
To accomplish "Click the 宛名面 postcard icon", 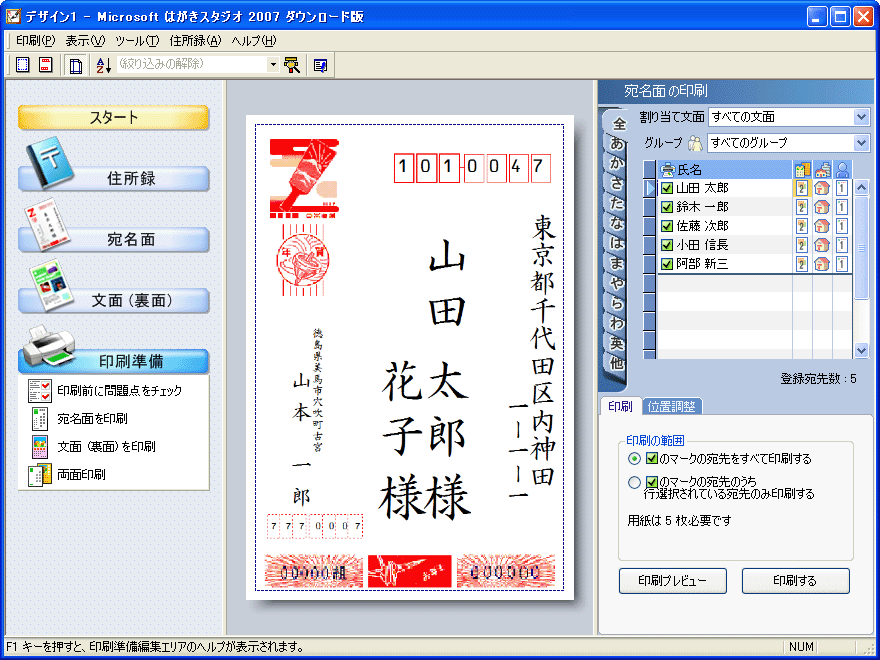I will pos(47,226).
